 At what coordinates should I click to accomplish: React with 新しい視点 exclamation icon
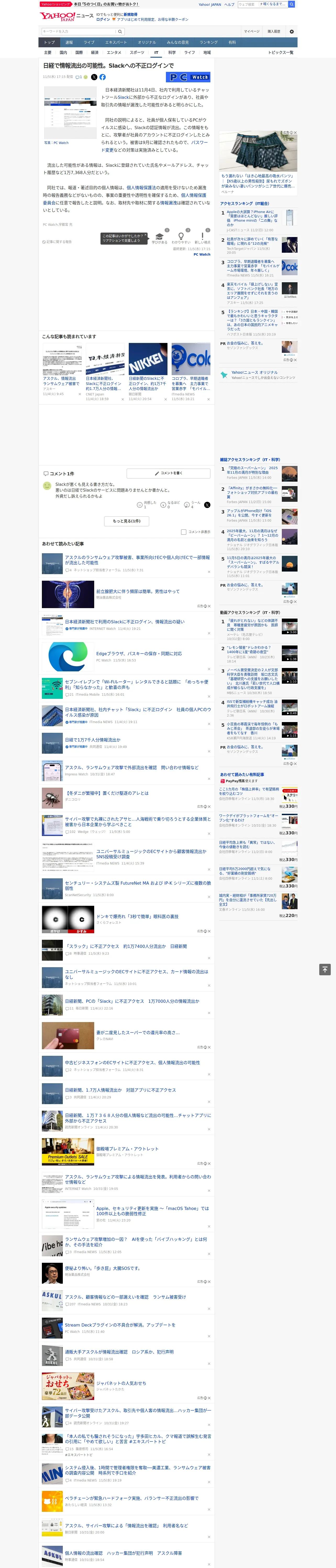point(203,236)
